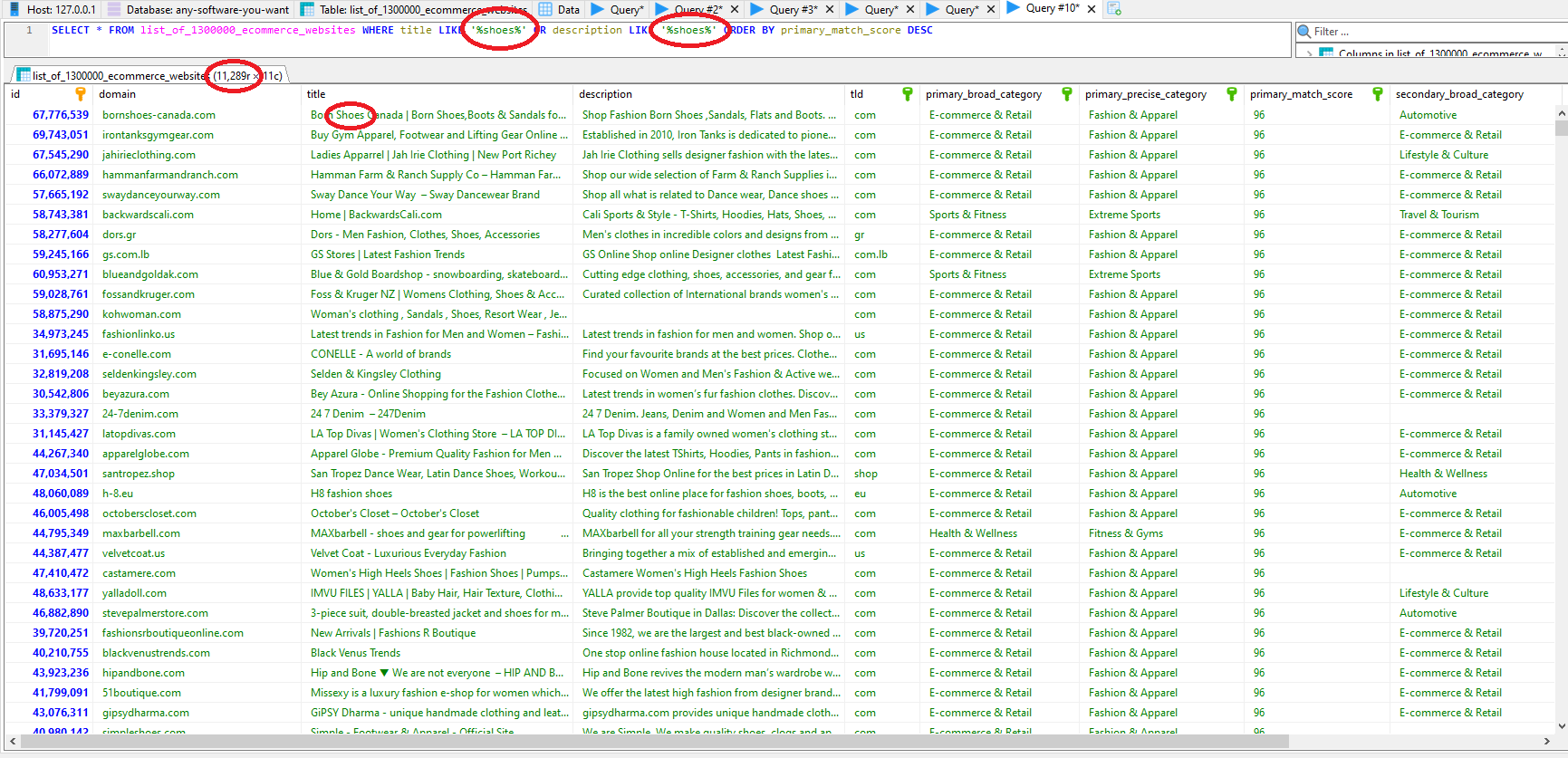
Task: Select the 24-7denim.com domain cell
Action: point(197,414)
